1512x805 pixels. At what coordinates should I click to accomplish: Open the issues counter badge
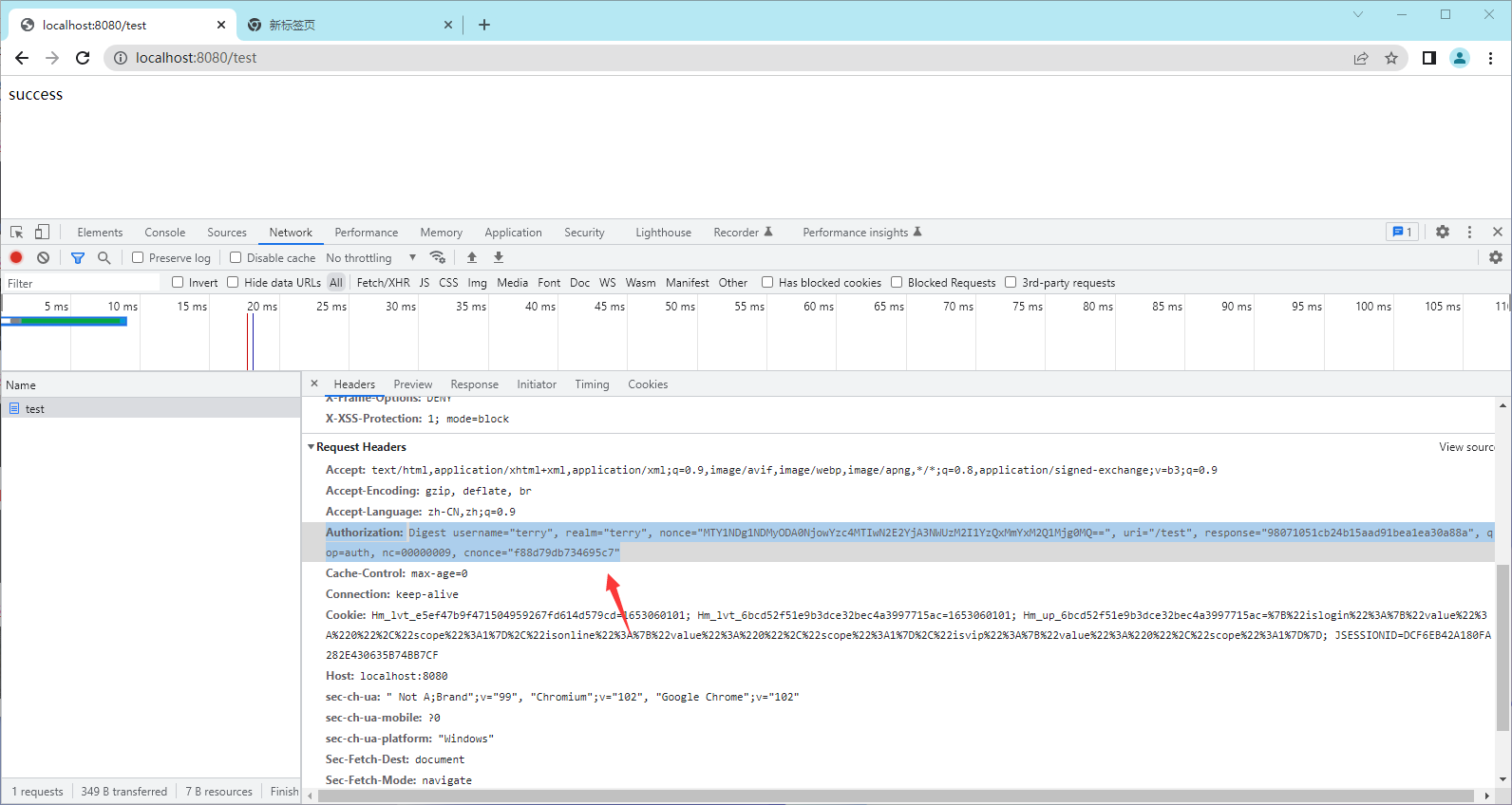coord(1402,232)
